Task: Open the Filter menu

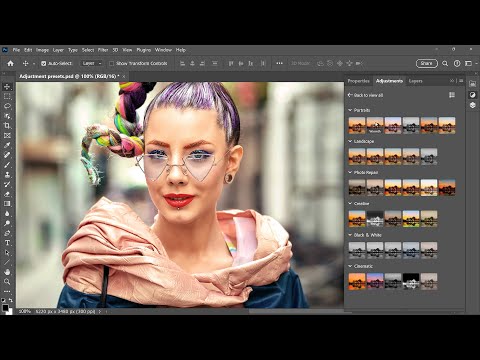Action: point(103,50)
